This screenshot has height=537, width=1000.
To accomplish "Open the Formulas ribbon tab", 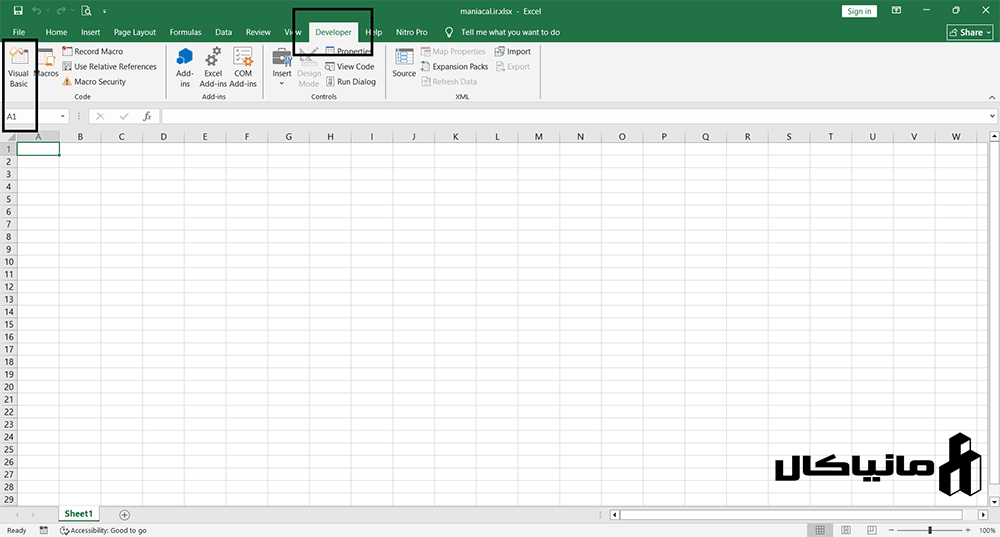I will click(x=185, y=32).
